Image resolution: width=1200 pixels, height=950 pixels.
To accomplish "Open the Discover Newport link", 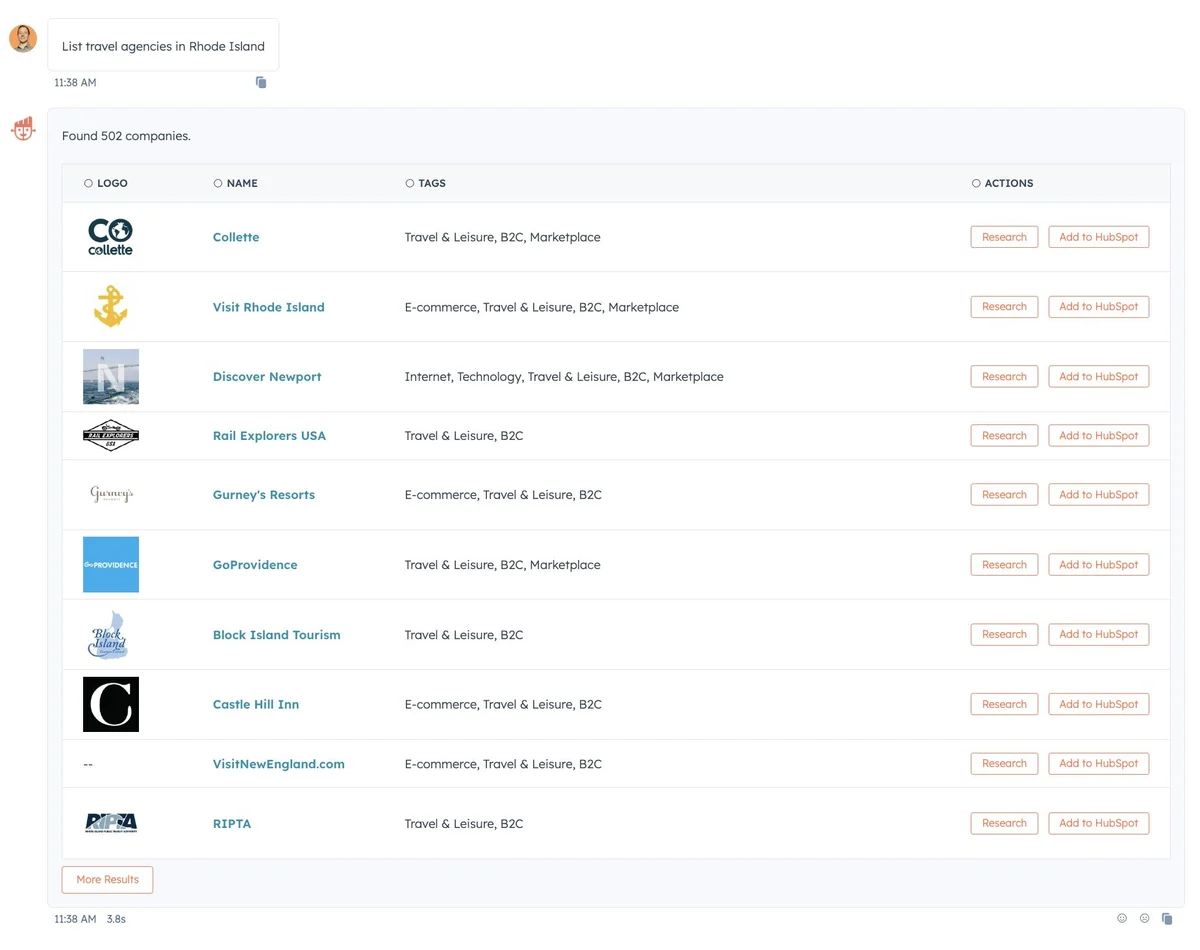I will tap(267, 377).
